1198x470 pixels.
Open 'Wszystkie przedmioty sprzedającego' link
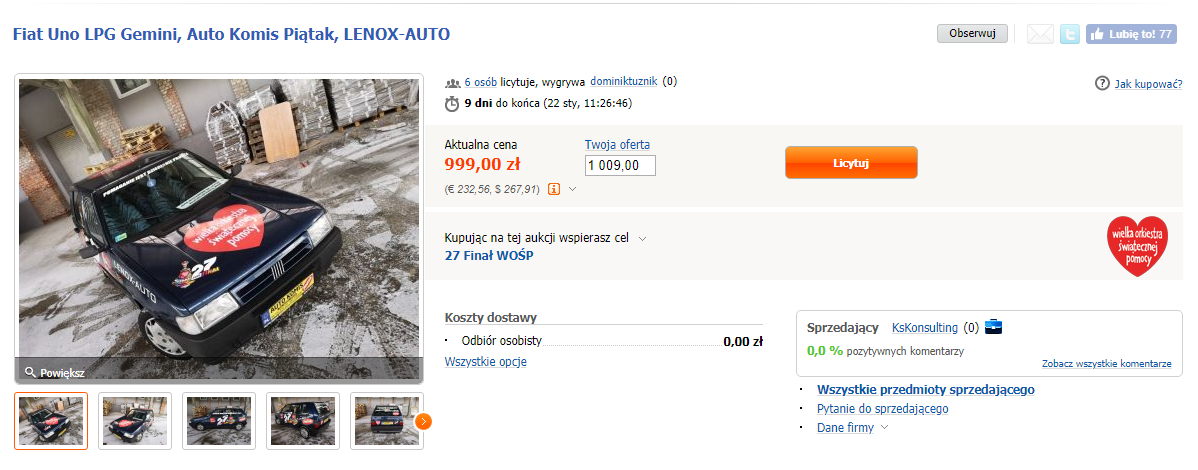925,390
